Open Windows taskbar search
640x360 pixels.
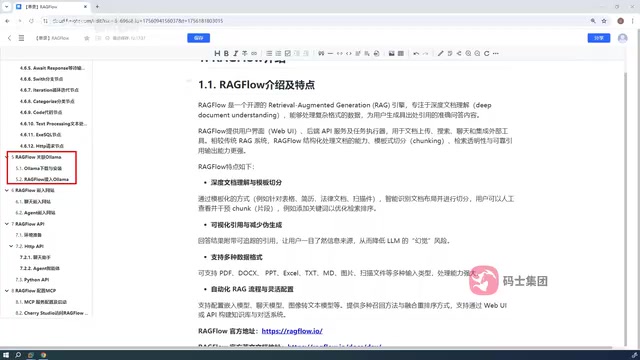[x=18, y=355]
